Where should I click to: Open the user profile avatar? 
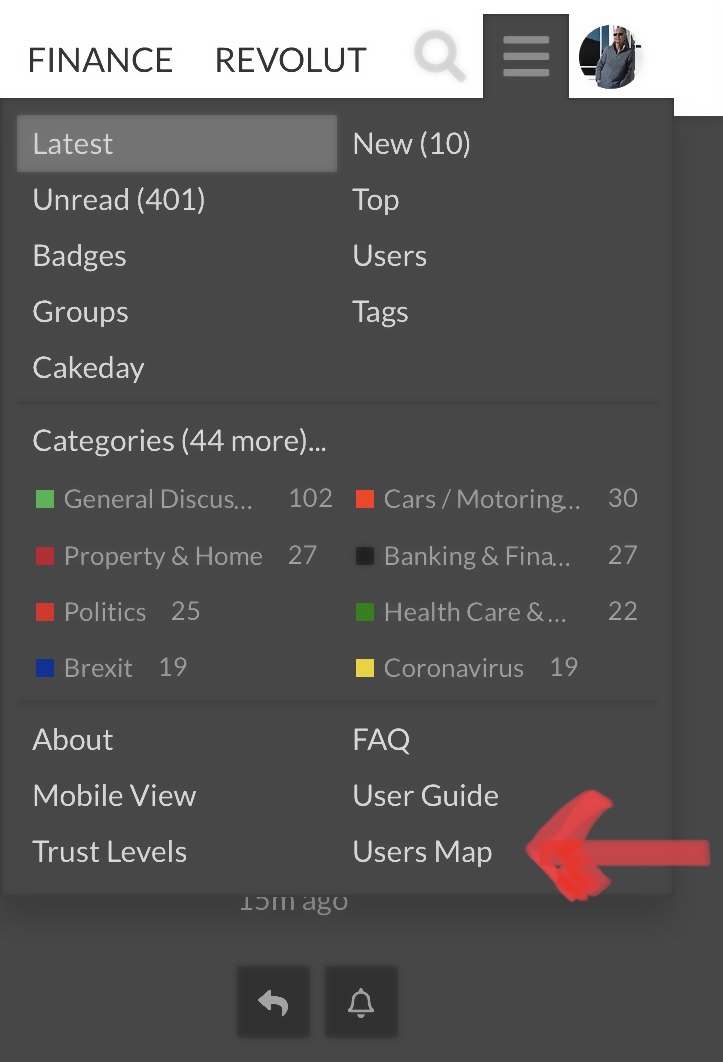(x=610, y=57)
